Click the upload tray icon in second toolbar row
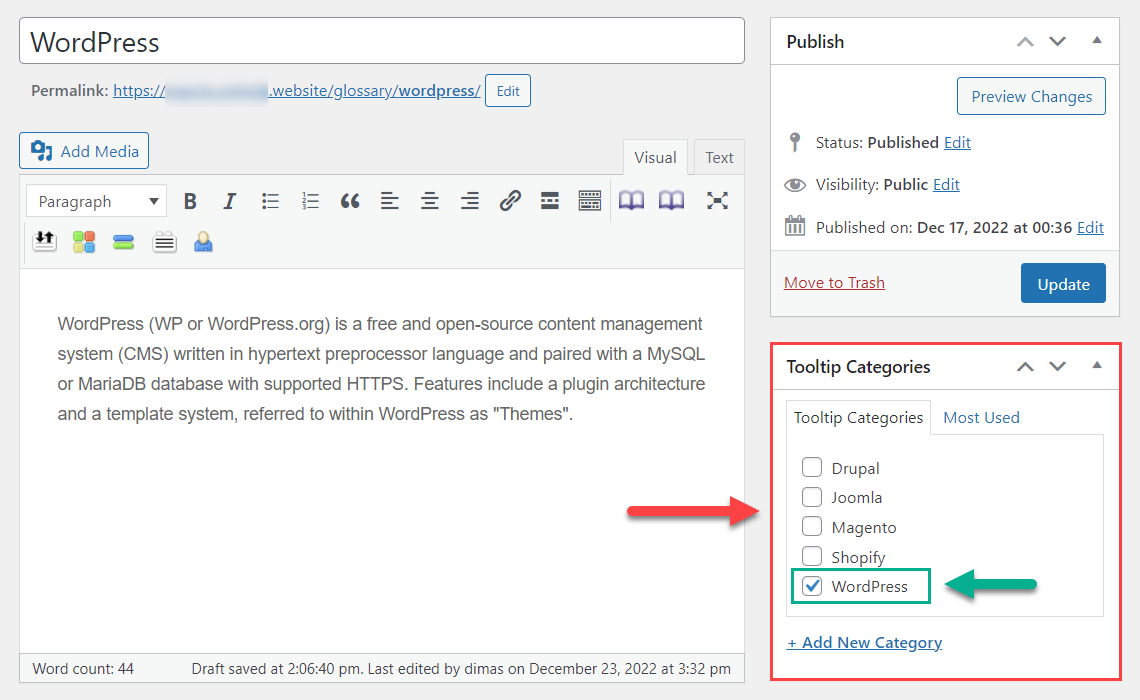This screenshot has width=1140, height=700. coord(44,241)
